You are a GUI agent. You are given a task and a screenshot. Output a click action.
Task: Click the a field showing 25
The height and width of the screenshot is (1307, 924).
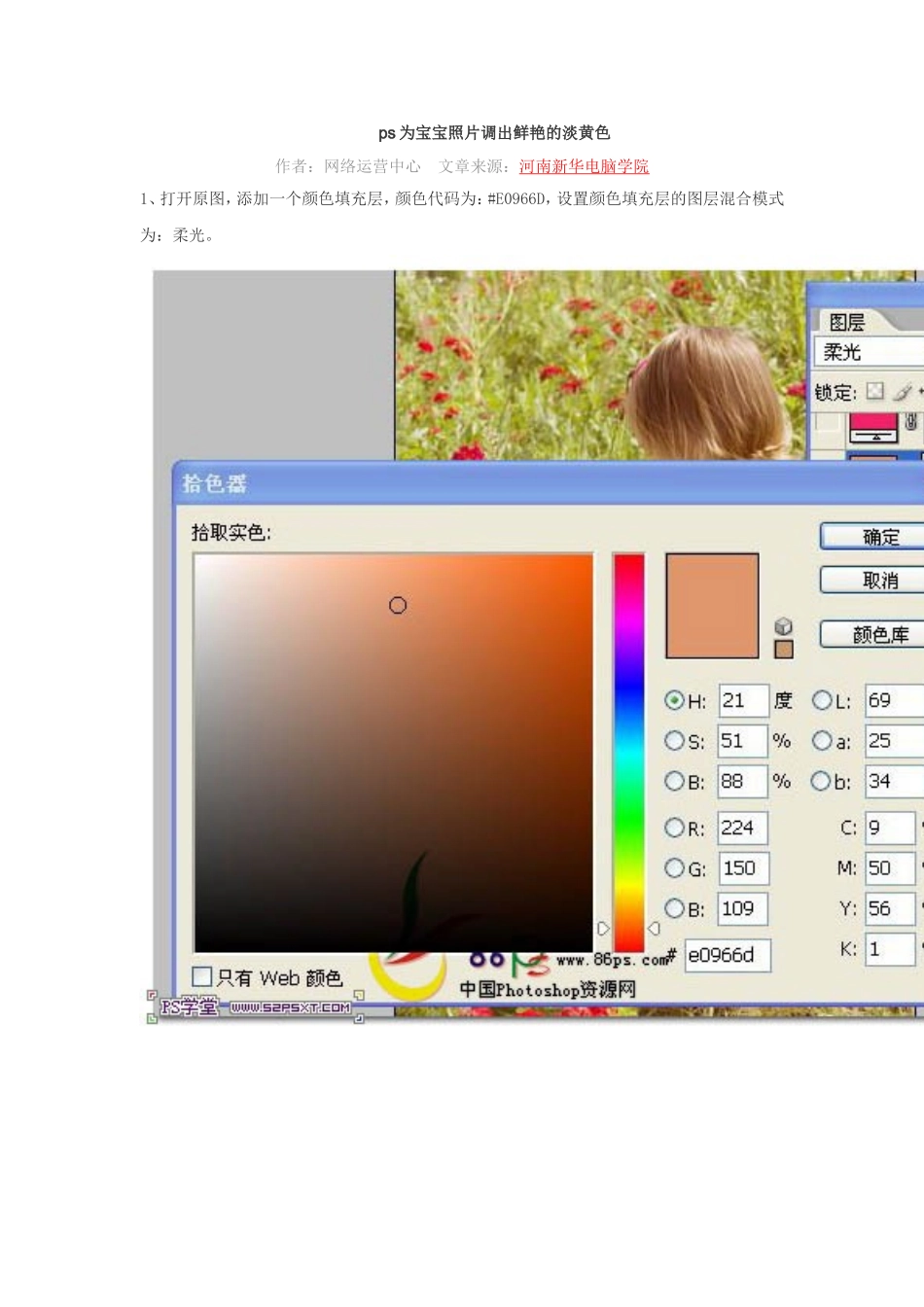point(895,741)
